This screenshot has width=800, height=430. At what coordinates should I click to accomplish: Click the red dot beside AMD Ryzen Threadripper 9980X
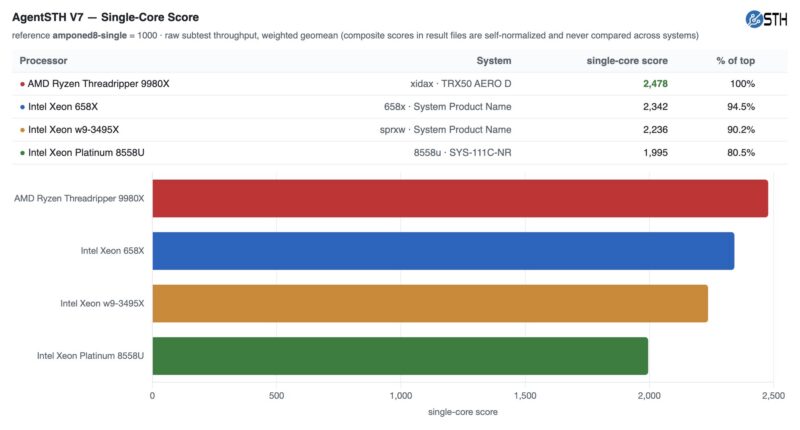click(22, 84)
